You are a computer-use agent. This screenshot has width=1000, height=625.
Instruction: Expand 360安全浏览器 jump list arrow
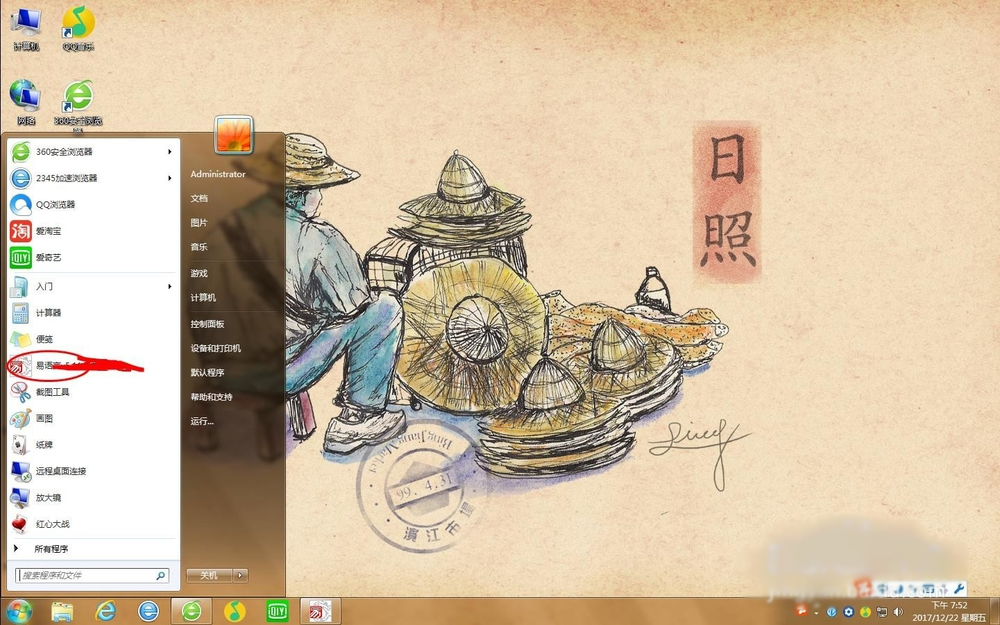tap(170, 152)
